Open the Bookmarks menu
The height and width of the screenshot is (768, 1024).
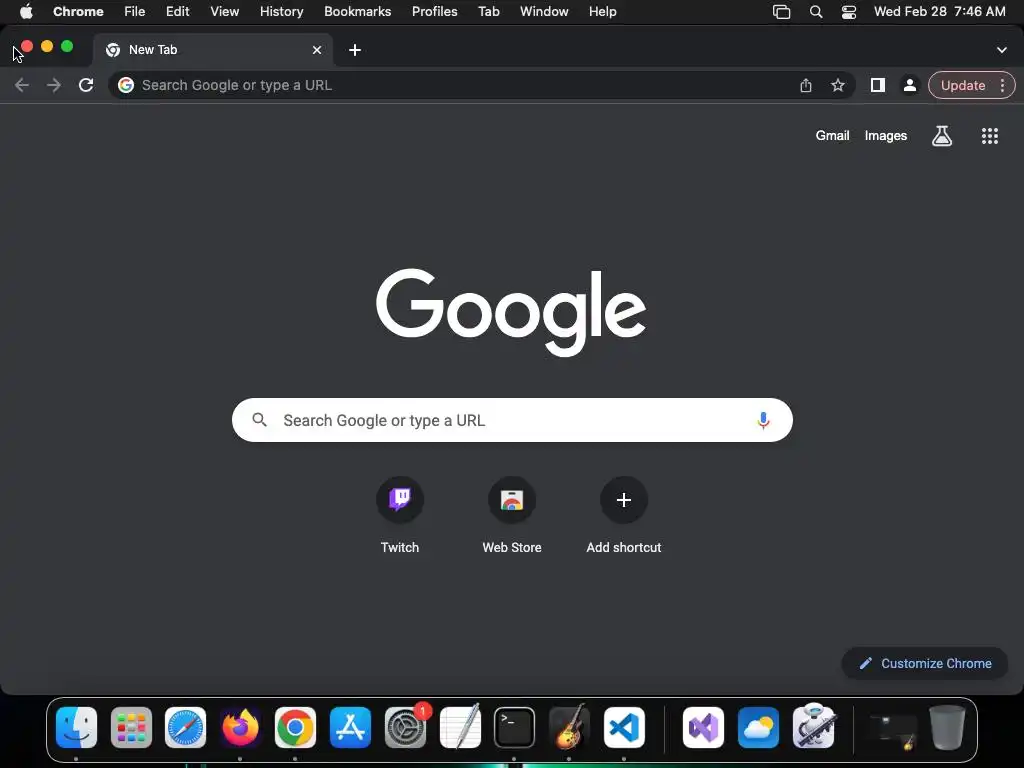[x=357, y=12]
